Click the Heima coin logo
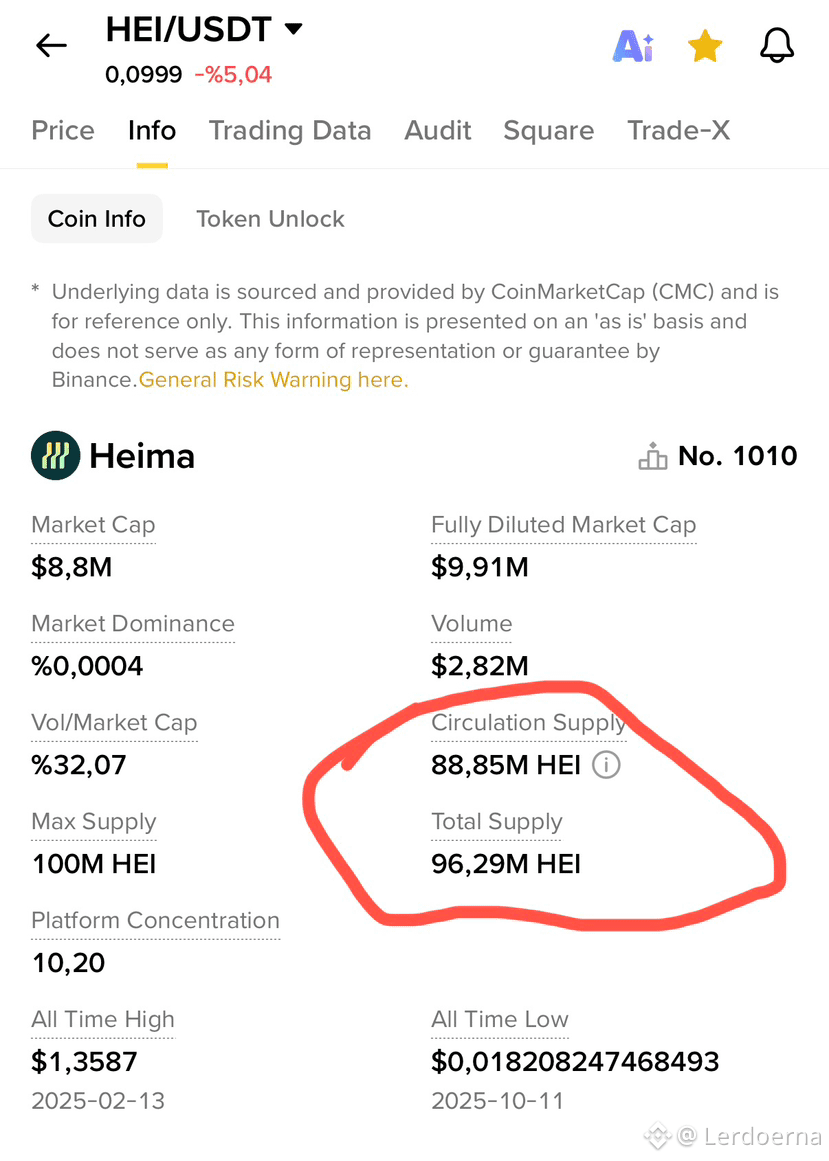The image size is (829, 1161). click(x=56, y=455)
